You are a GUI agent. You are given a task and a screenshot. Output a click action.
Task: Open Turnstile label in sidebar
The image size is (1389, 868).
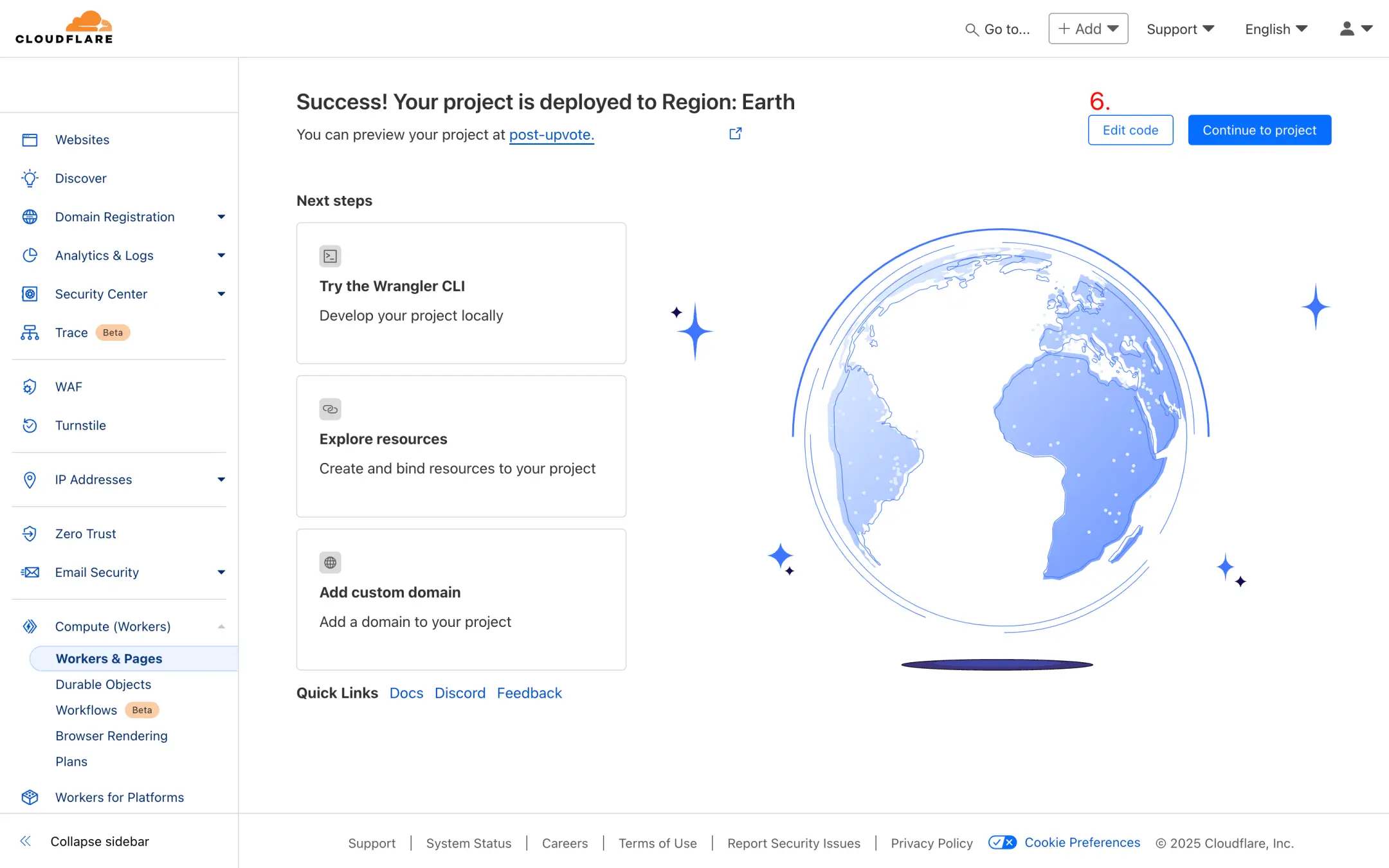click(x=80, y=425)
